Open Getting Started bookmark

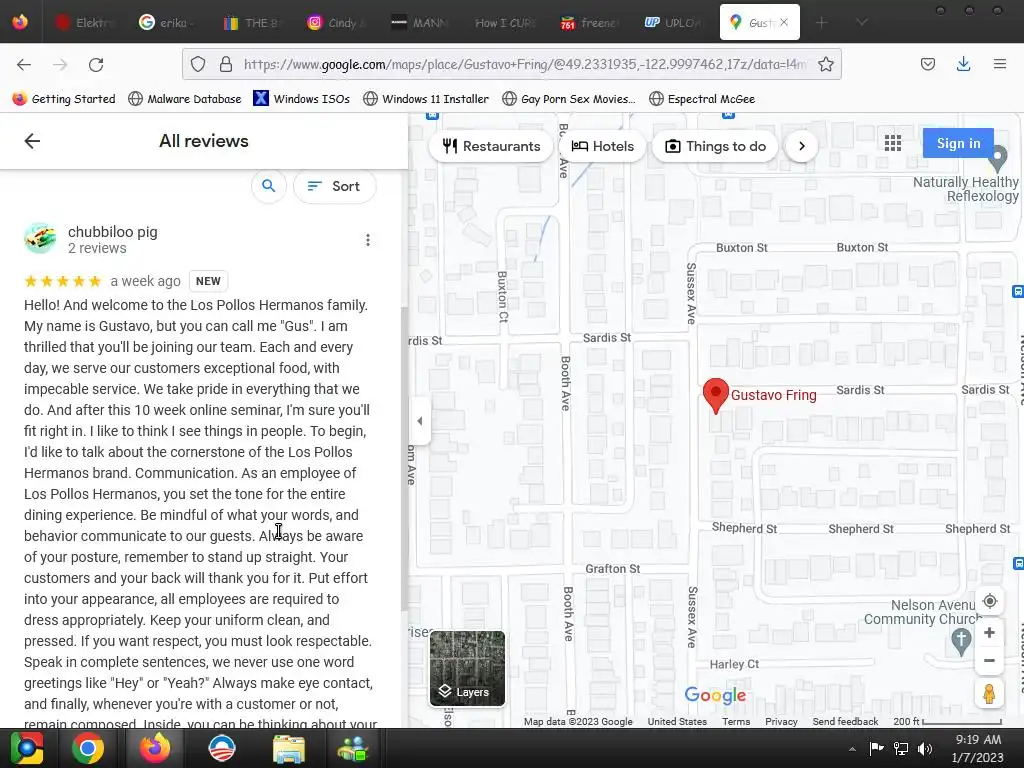(x=64, y=99)
